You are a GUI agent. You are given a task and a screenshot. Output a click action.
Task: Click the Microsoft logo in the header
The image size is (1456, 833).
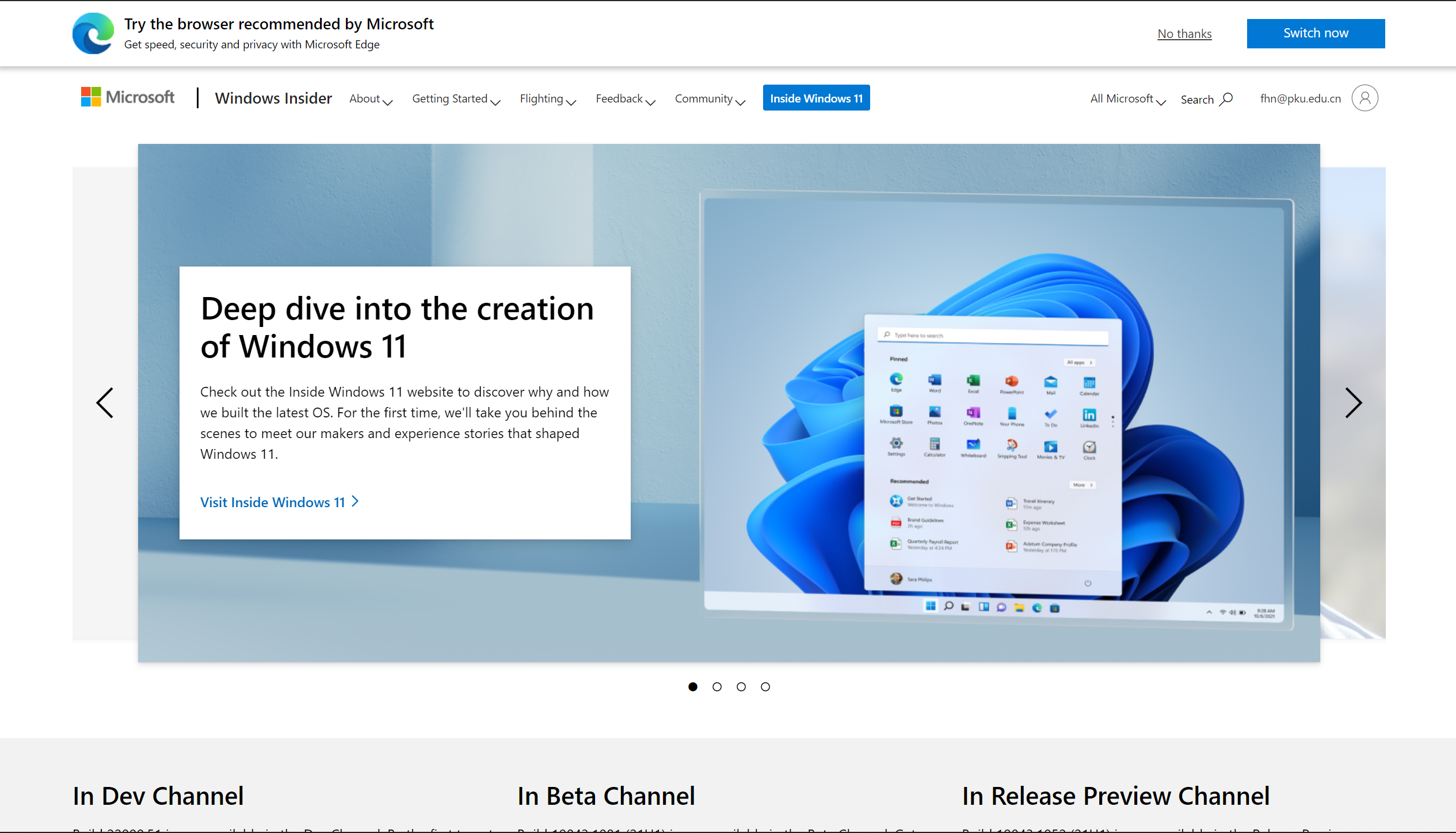(128, 97)
